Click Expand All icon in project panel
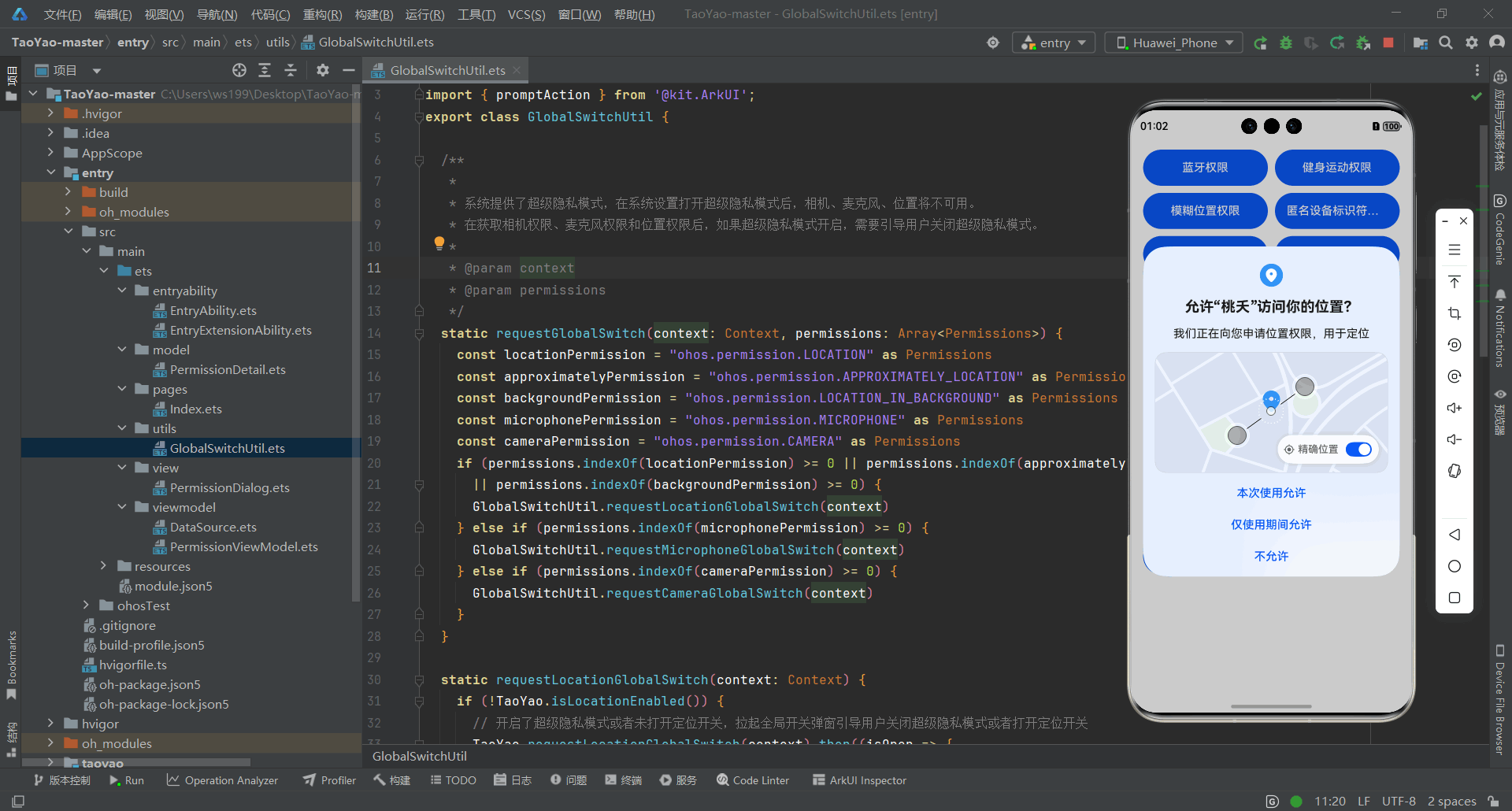 coord(265,70)
